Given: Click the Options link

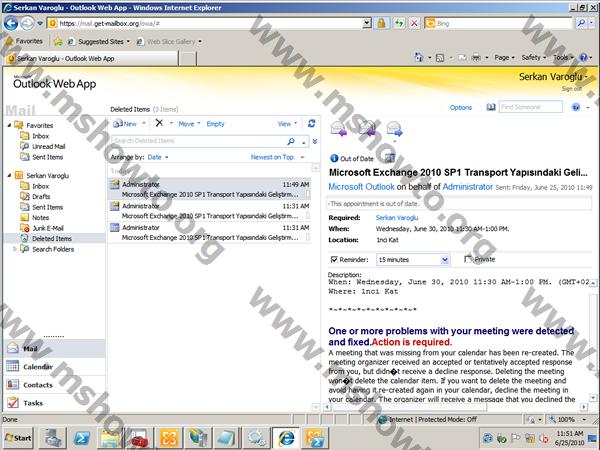Looking at the screenshot, I should pyautogui.click(x=461, y=108).
